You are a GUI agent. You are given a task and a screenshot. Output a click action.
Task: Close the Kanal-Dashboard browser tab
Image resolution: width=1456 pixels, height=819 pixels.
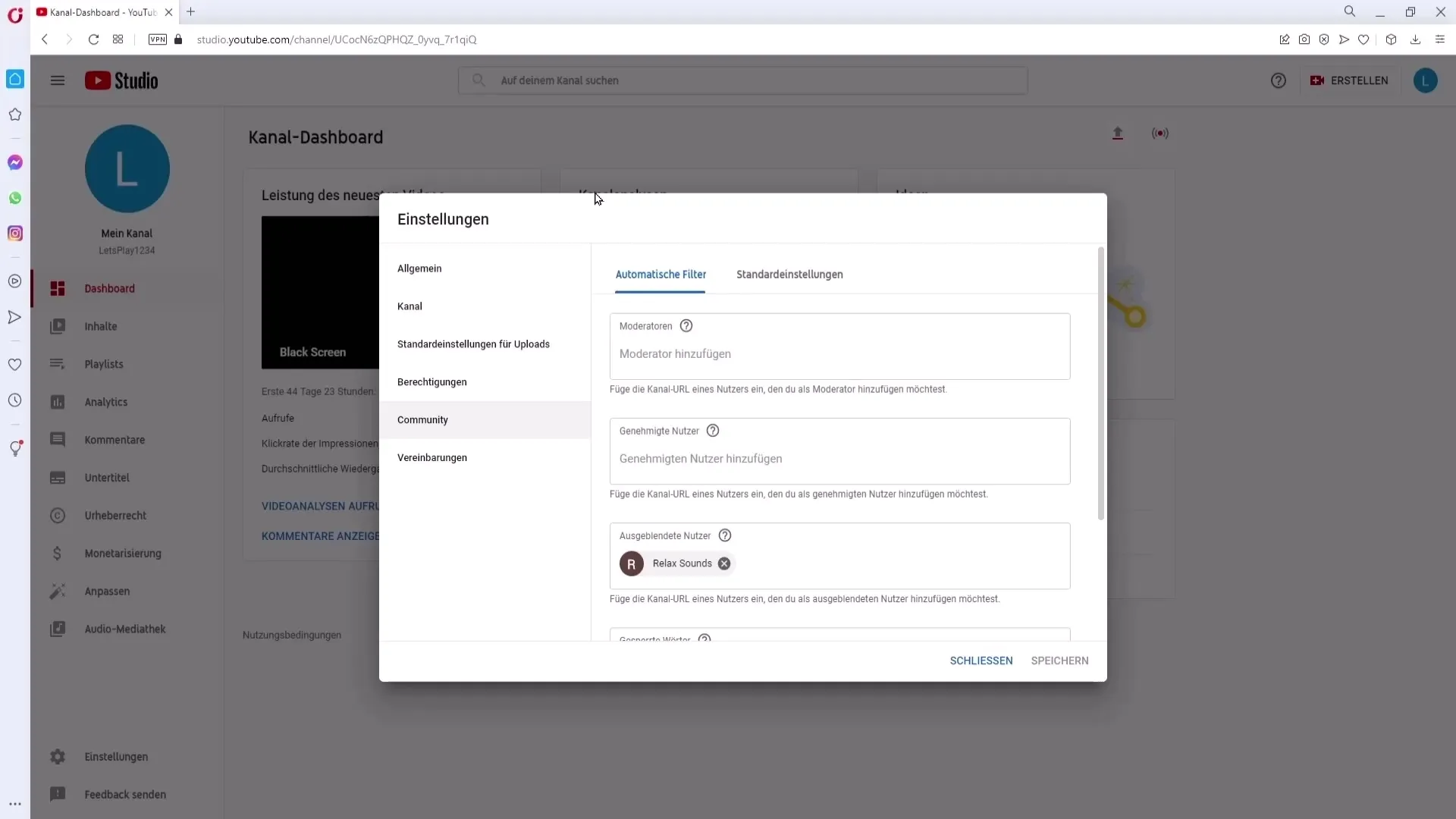(x=168, y=12)
